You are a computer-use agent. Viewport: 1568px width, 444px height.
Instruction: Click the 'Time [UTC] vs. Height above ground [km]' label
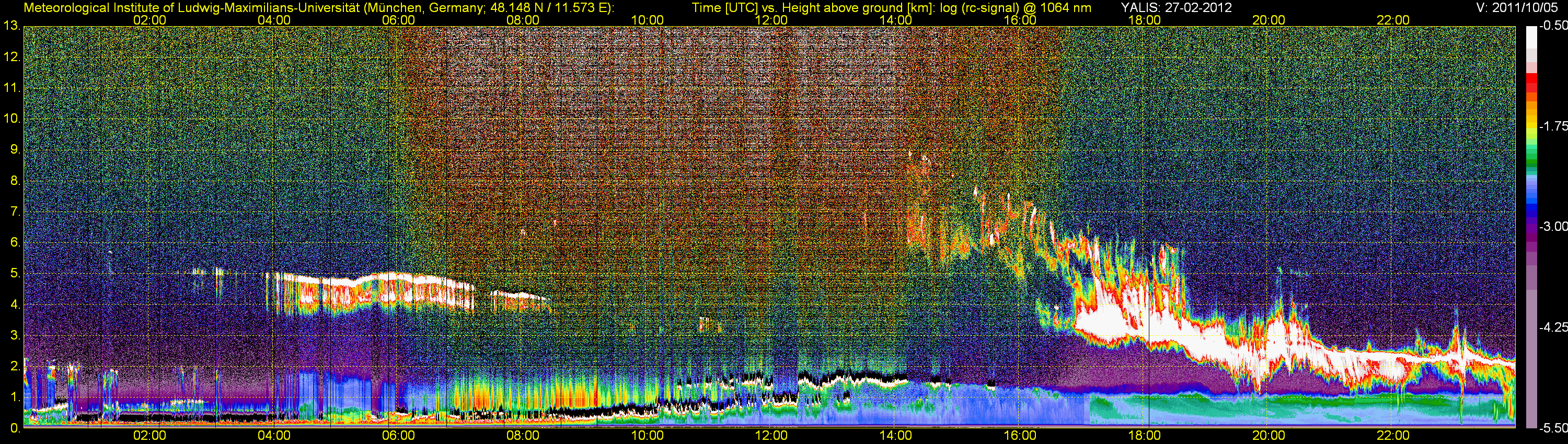pyautogui.click(x=813, y=7)
